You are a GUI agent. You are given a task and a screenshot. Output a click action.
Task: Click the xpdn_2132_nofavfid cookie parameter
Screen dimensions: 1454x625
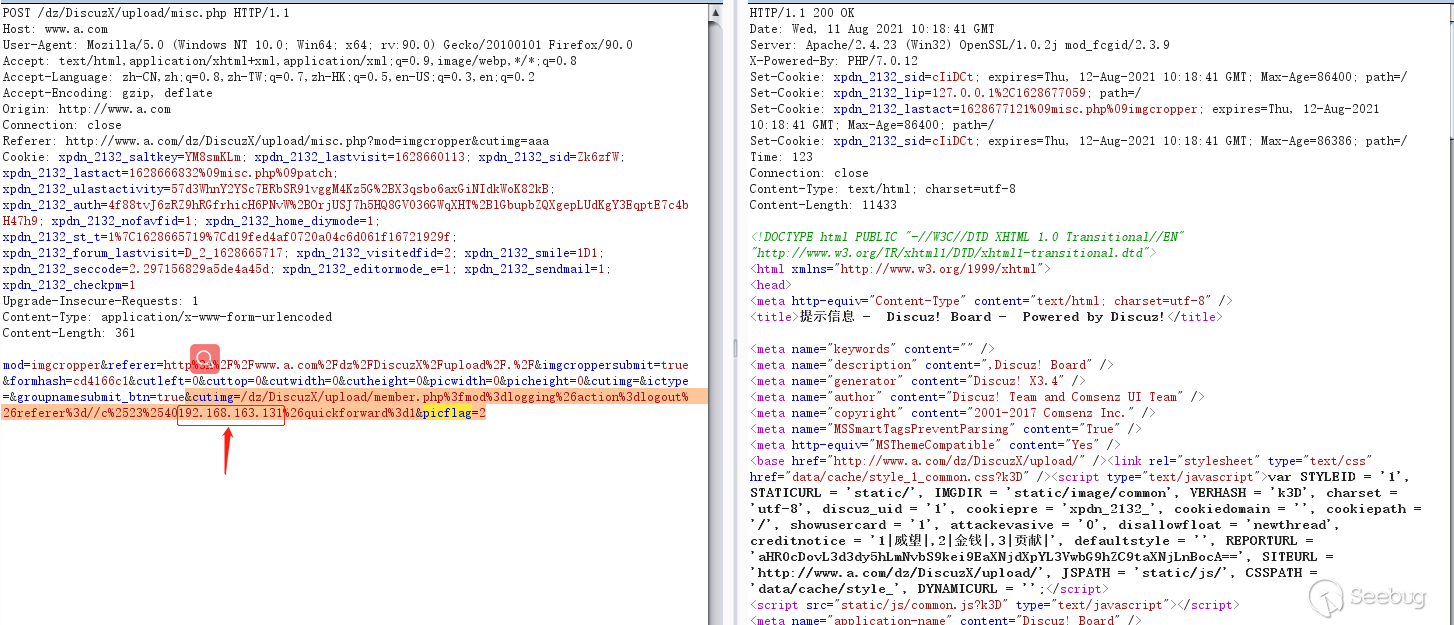[122, 221]
